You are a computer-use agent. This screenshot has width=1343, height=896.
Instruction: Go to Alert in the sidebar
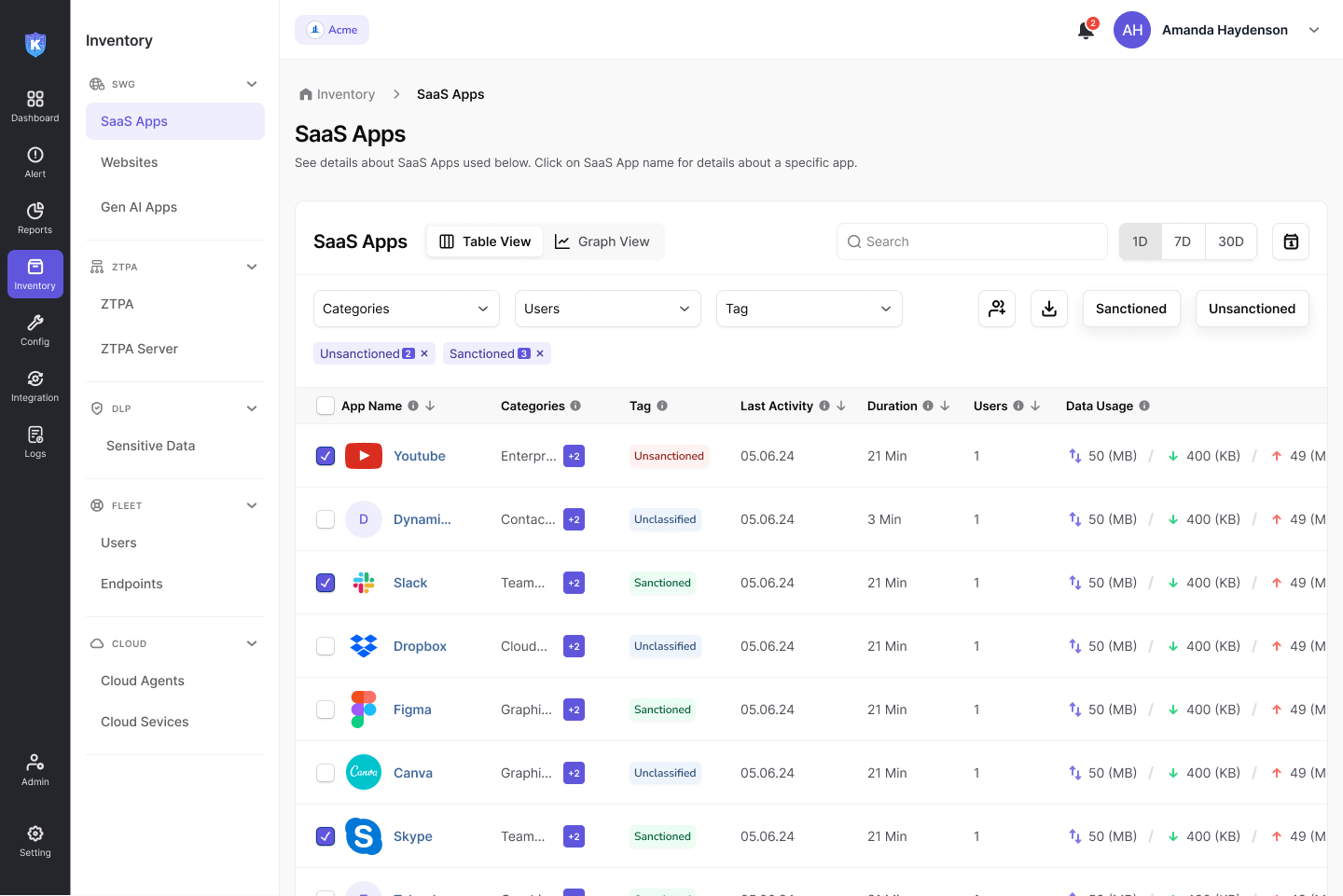(x=35, y=161)
